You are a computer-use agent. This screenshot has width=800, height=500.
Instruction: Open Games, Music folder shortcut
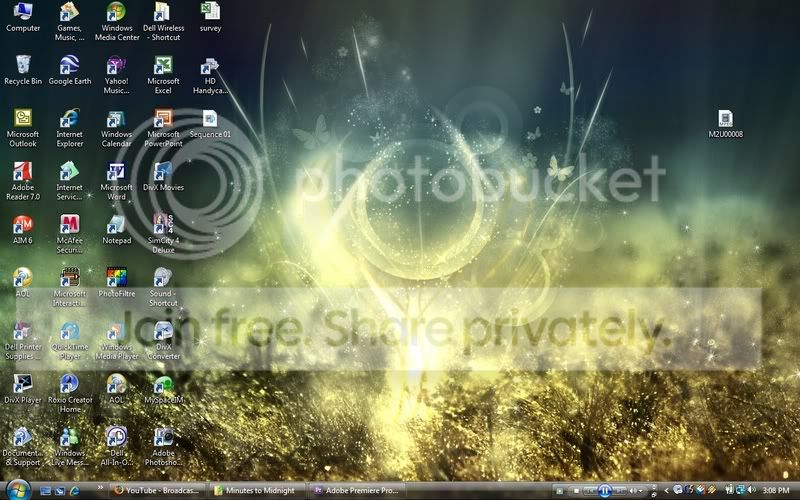(x=69, y=22)
